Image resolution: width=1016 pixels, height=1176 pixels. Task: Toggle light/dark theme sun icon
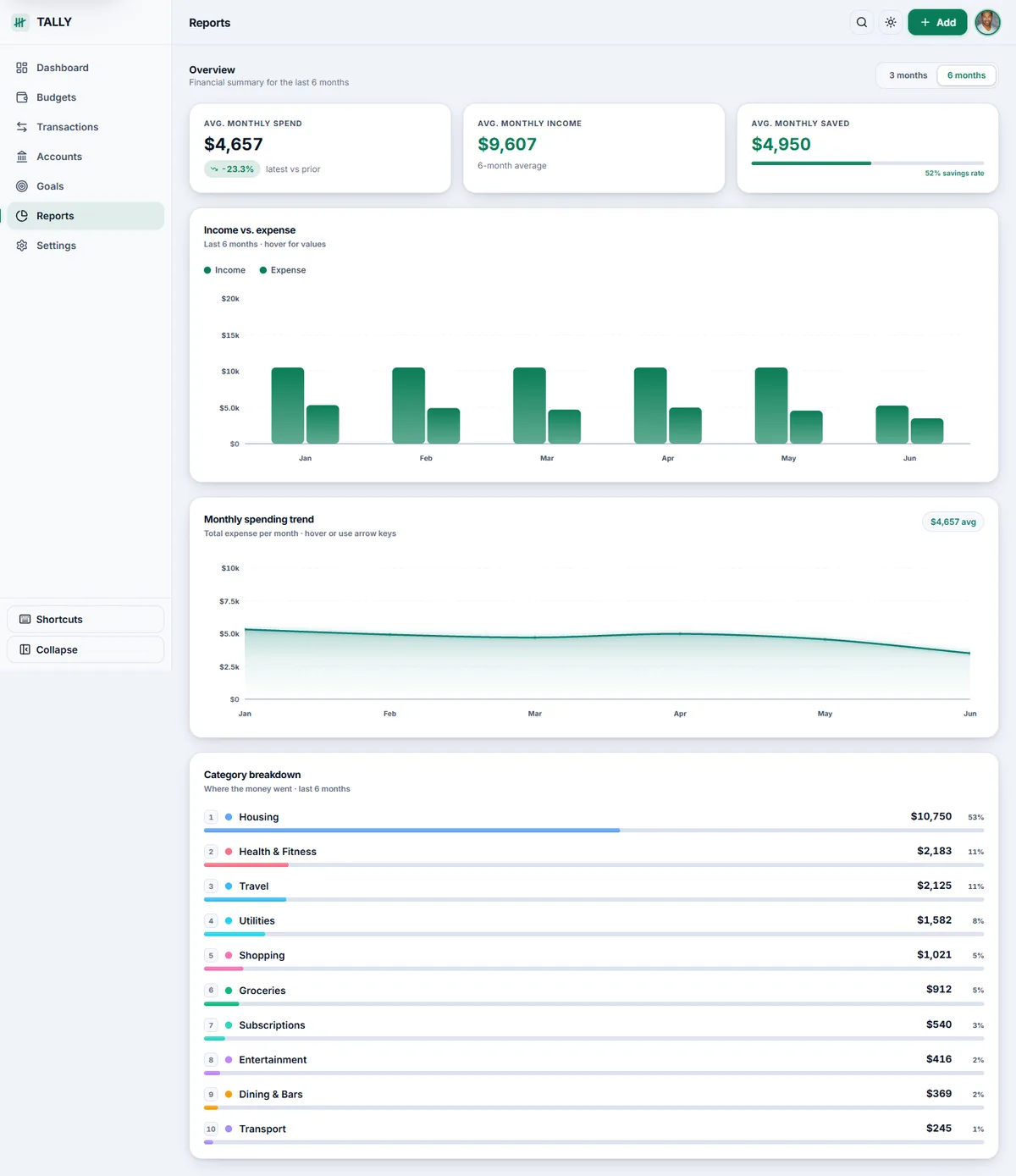click(891, 23)
